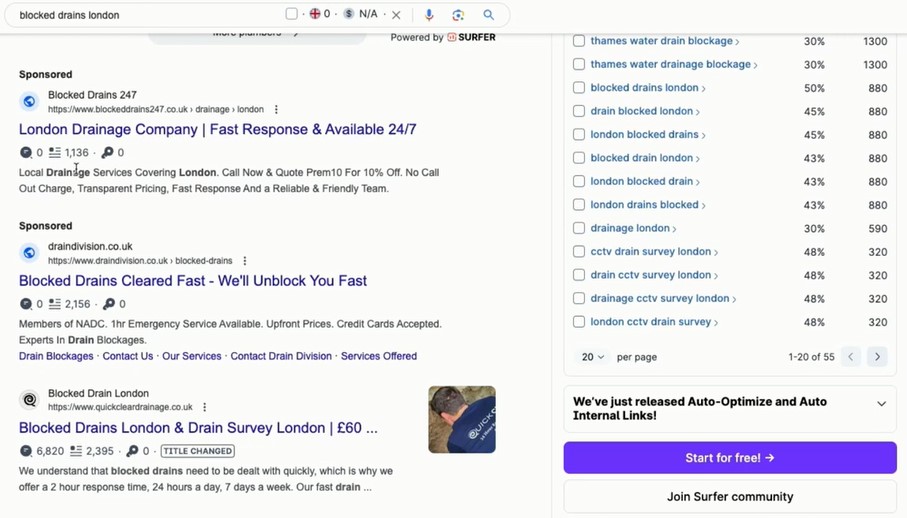Open drainage cctv survey london keyword link
This screenshot has width=907, height=518.
660,298
